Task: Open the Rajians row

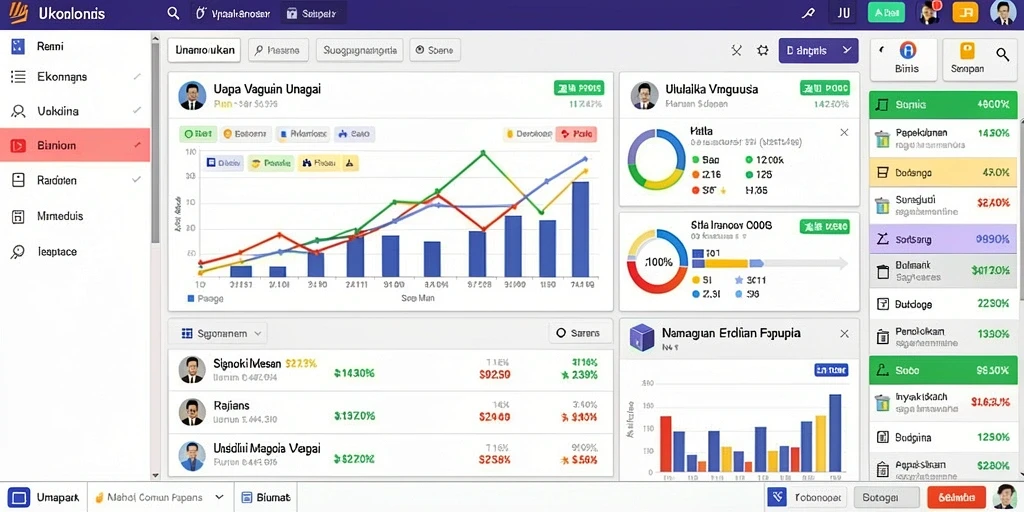Action: click(x=391, y=411)
